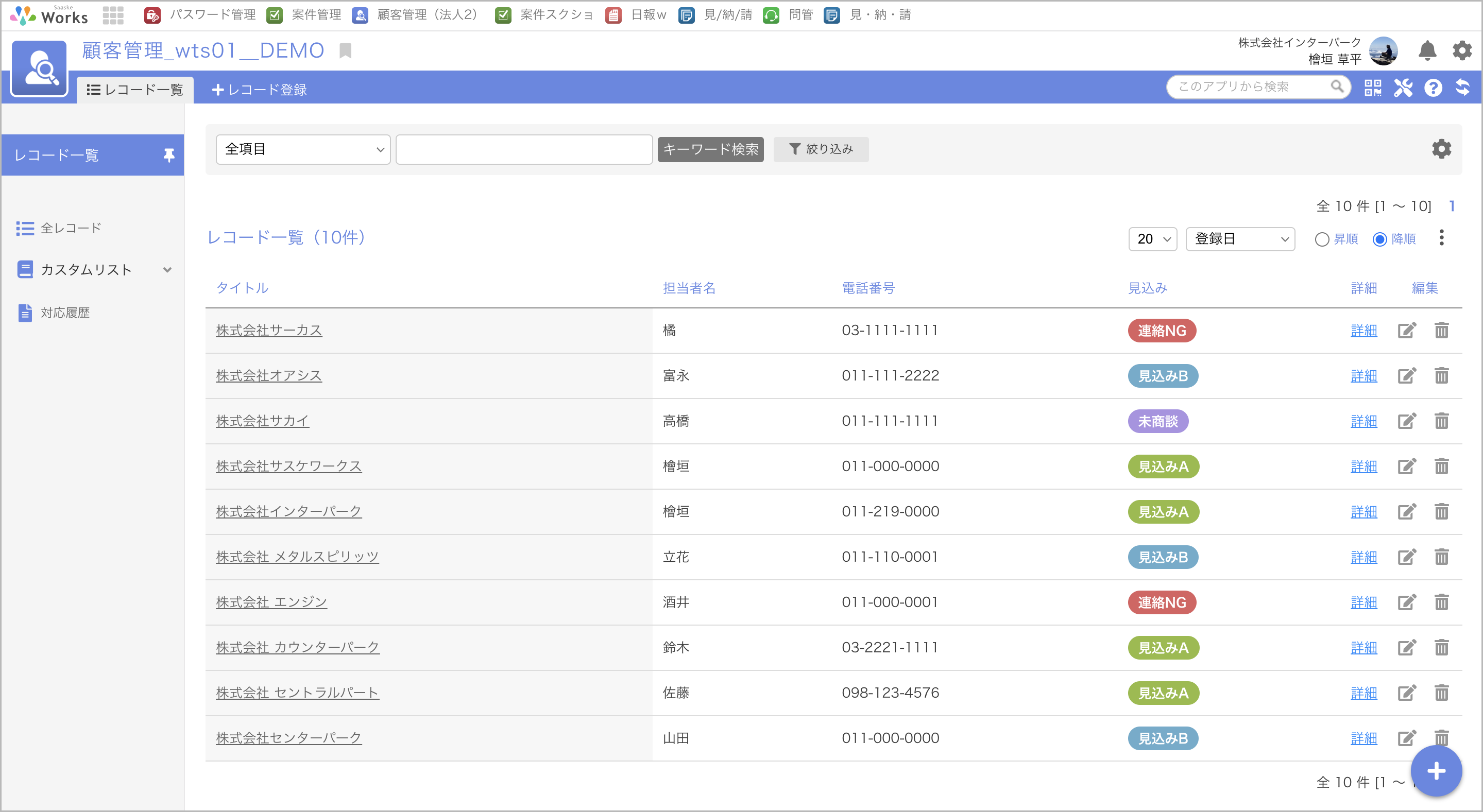The height and width of the screenshot is (812, 1483).
Task: Open the 株式会社センターパーク title link
Action: (288, 738)
